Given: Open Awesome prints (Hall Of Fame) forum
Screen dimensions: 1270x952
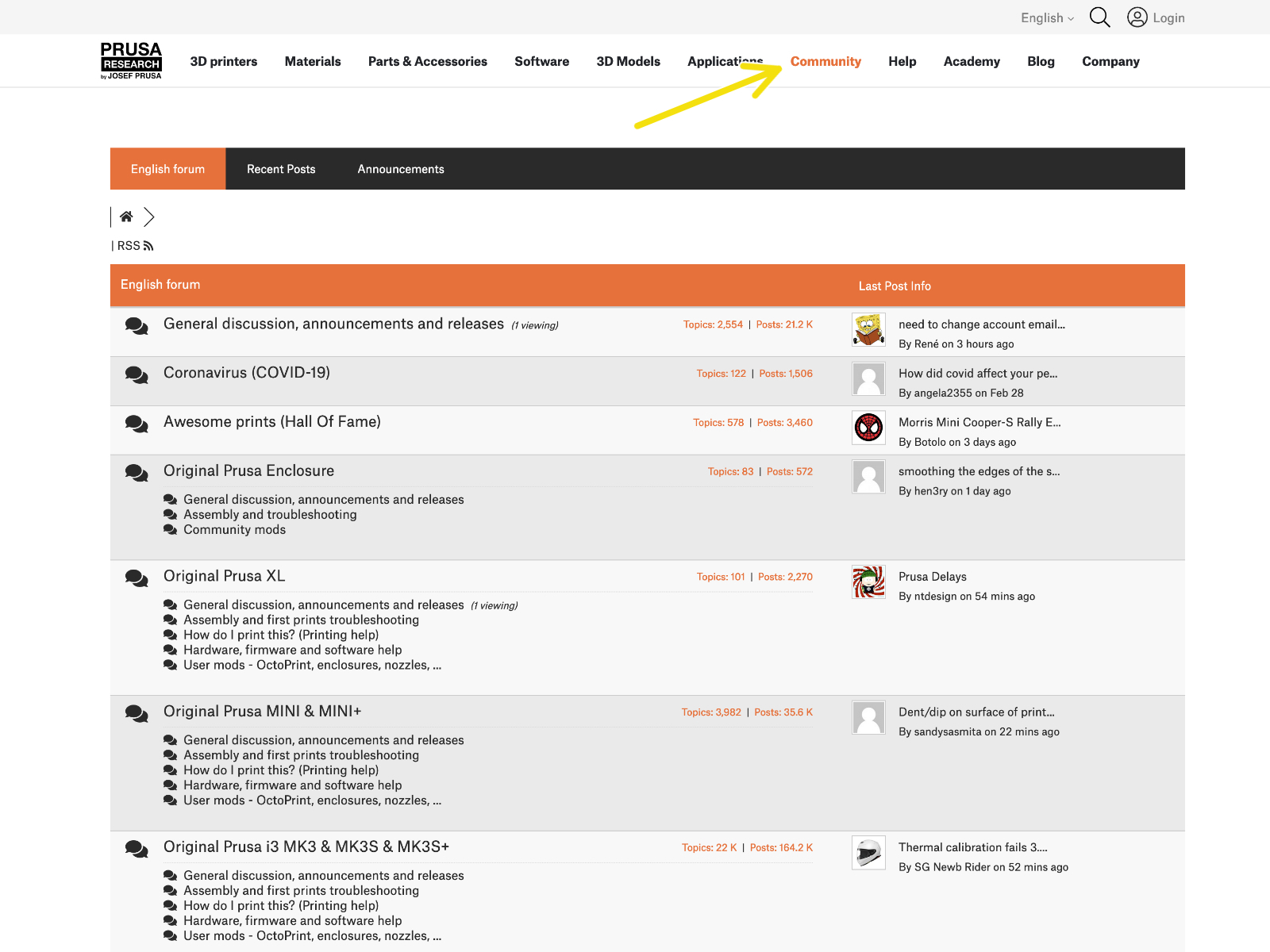Looking at the screenshot, I should click(x=272, y=422).
